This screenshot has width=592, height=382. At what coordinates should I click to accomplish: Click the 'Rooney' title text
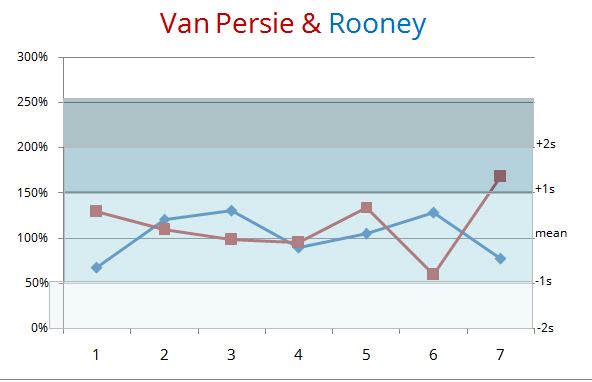[x=378, y=25]
